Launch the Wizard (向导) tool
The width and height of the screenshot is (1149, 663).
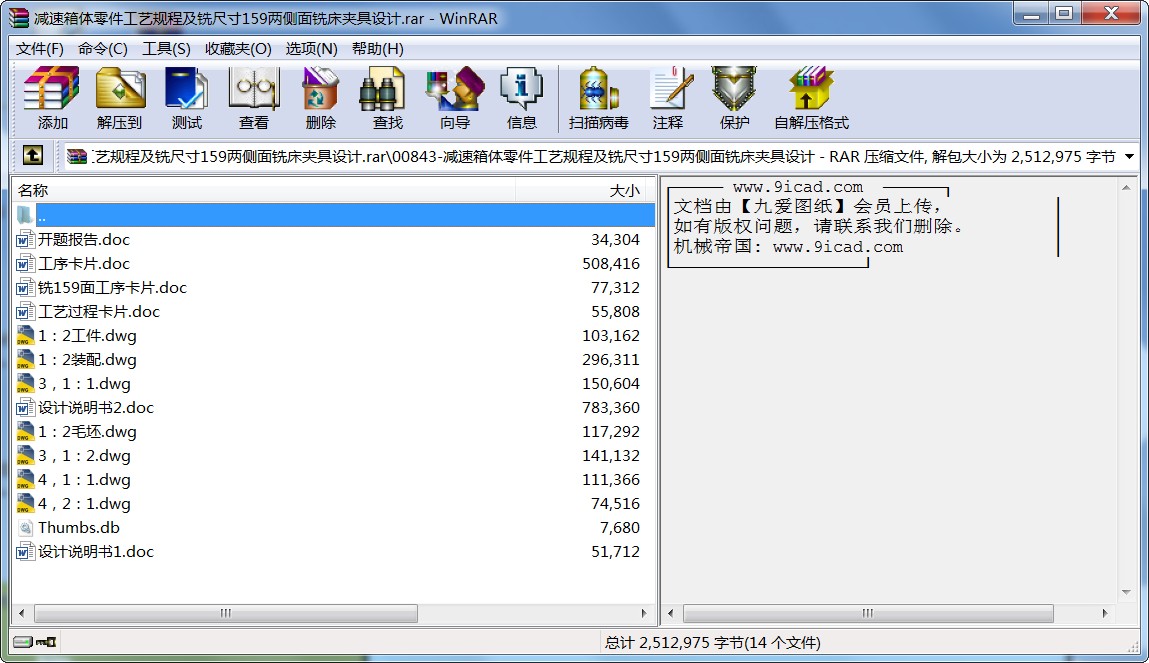pyautogui.click(x=455, y=98)
